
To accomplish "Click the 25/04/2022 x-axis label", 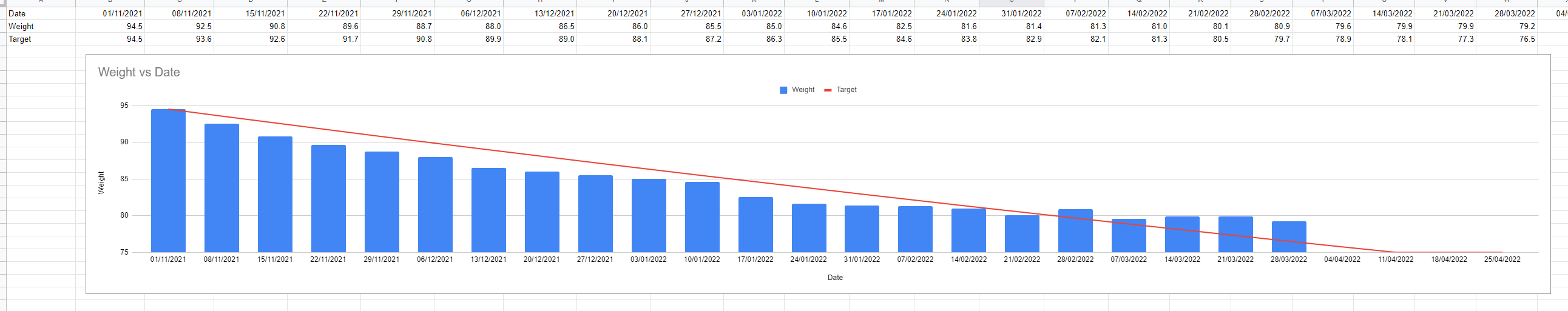I will pyautogui.click(x=1502, y=259).
